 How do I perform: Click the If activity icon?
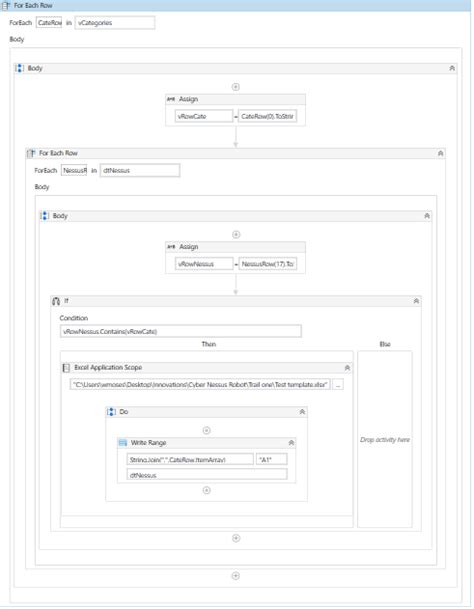pos(56,301)
